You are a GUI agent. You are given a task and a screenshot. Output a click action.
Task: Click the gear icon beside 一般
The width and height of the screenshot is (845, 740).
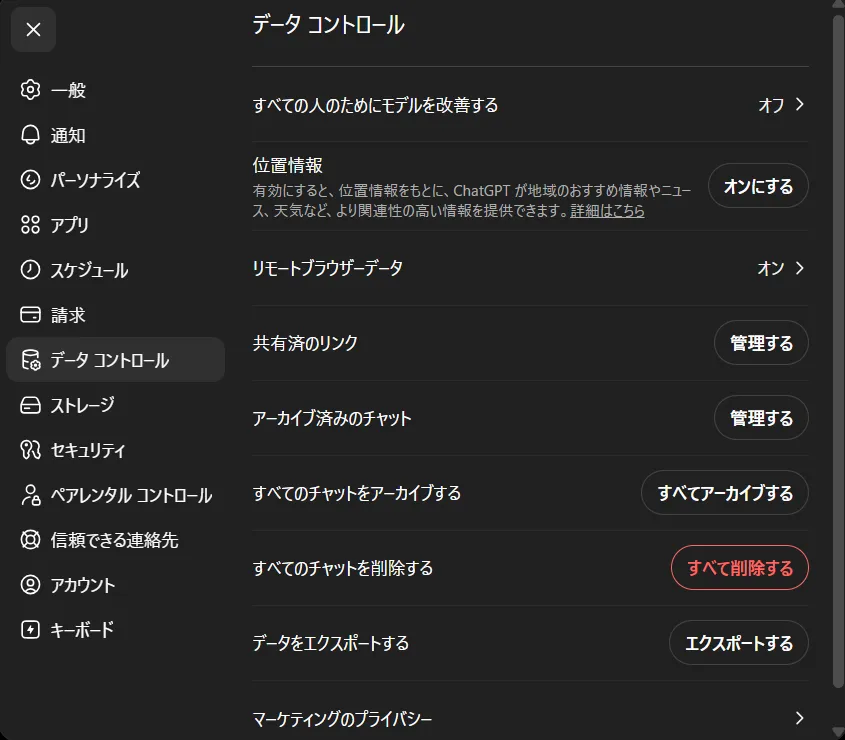pyautogui.click(x=30, y=89)
